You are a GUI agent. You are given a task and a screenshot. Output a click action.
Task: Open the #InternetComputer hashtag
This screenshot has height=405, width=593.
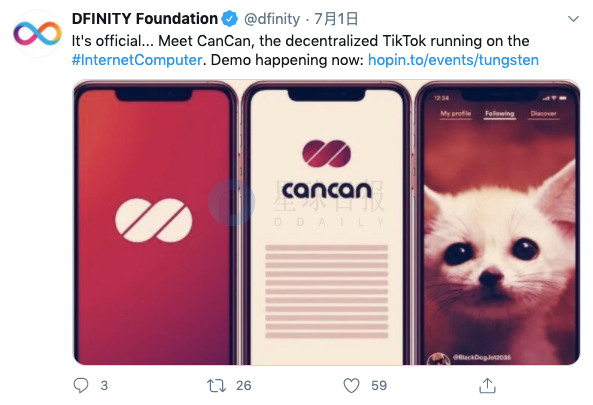click(137, 60)
